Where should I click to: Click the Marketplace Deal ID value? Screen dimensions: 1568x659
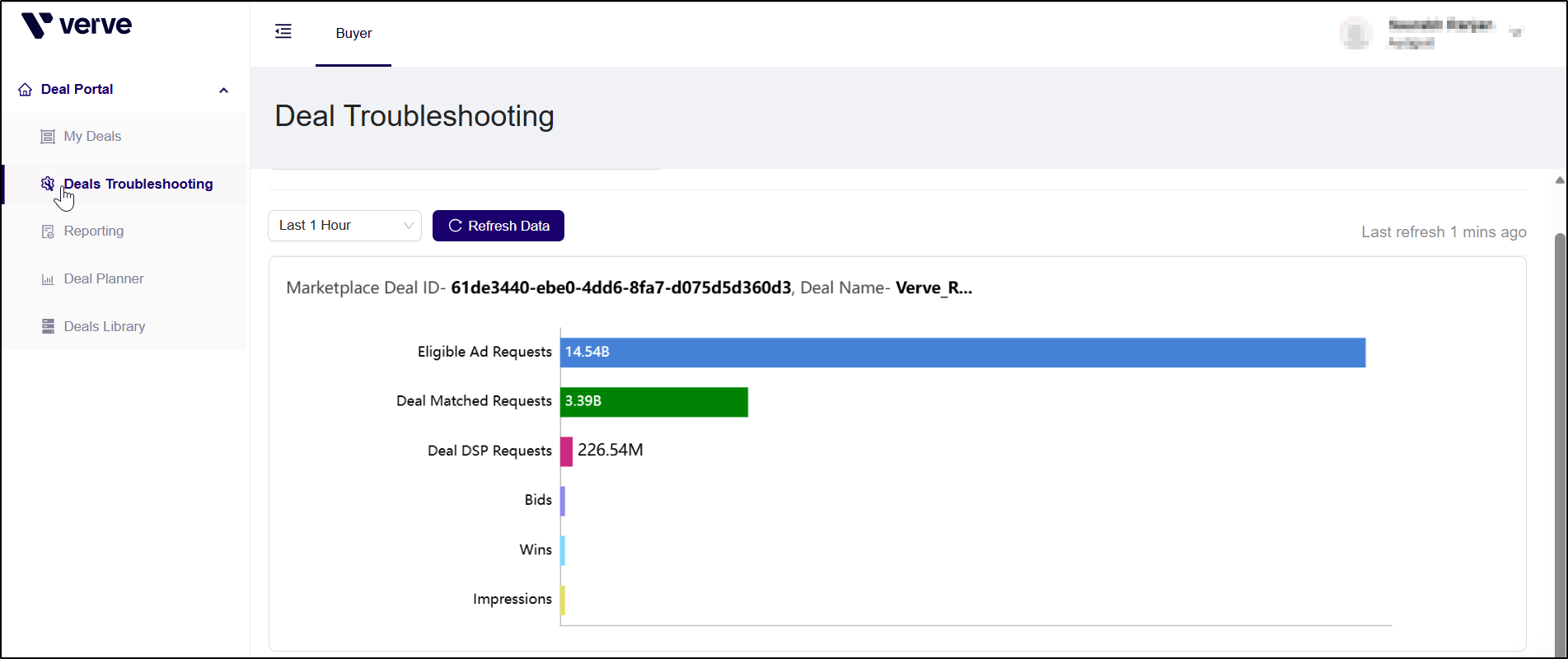click(x=621, y=287)
